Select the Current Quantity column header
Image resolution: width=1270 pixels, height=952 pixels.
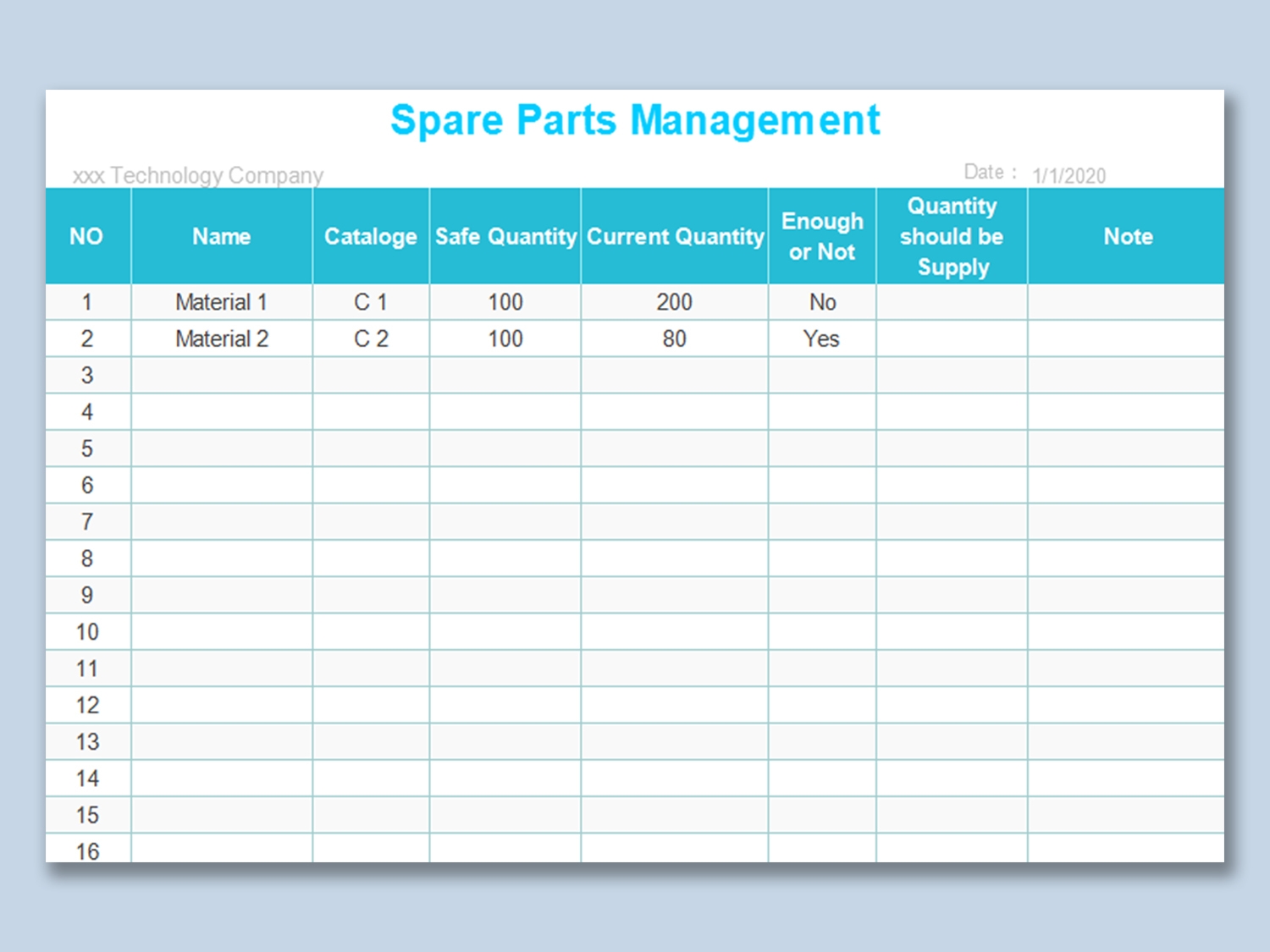[674, 236]
